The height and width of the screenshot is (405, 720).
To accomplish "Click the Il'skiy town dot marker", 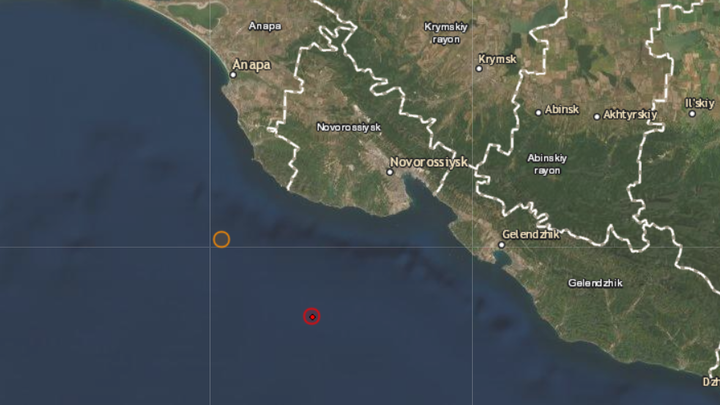I will point(692,114).
